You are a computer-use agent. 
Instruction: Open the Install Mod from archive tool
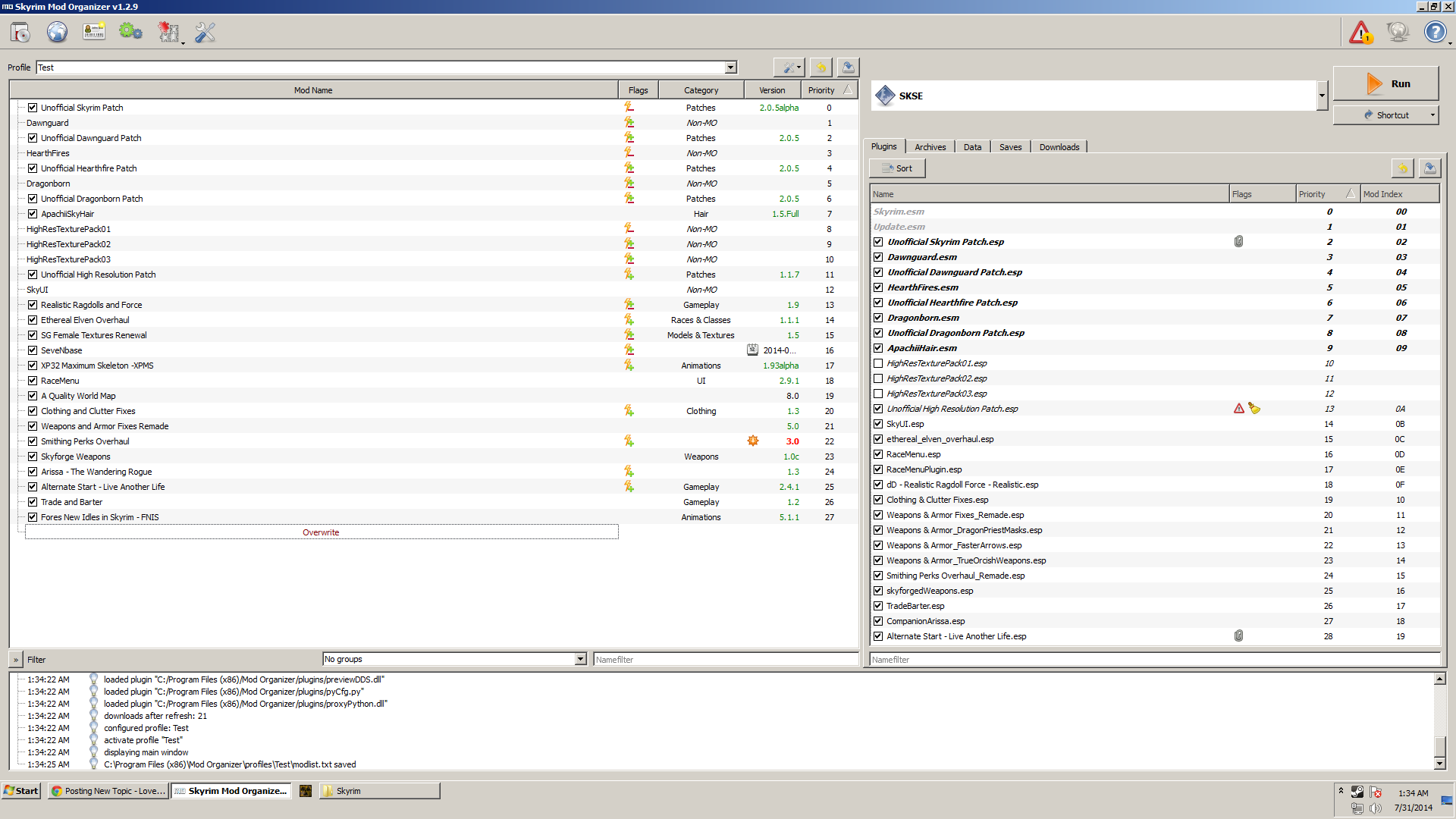click(20, 32)
